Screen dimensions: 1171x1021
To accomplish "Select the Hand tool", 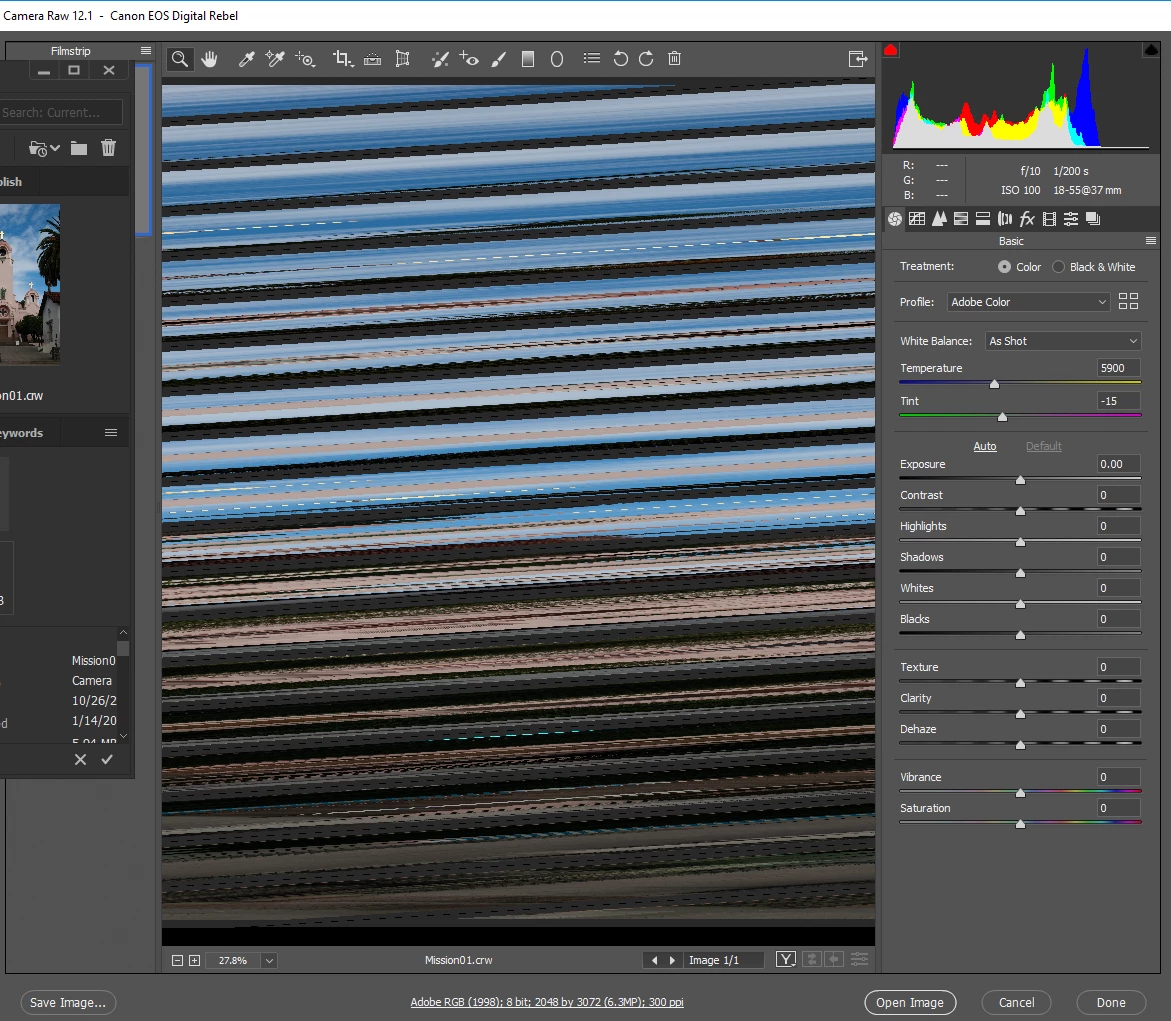I will 209,59.
